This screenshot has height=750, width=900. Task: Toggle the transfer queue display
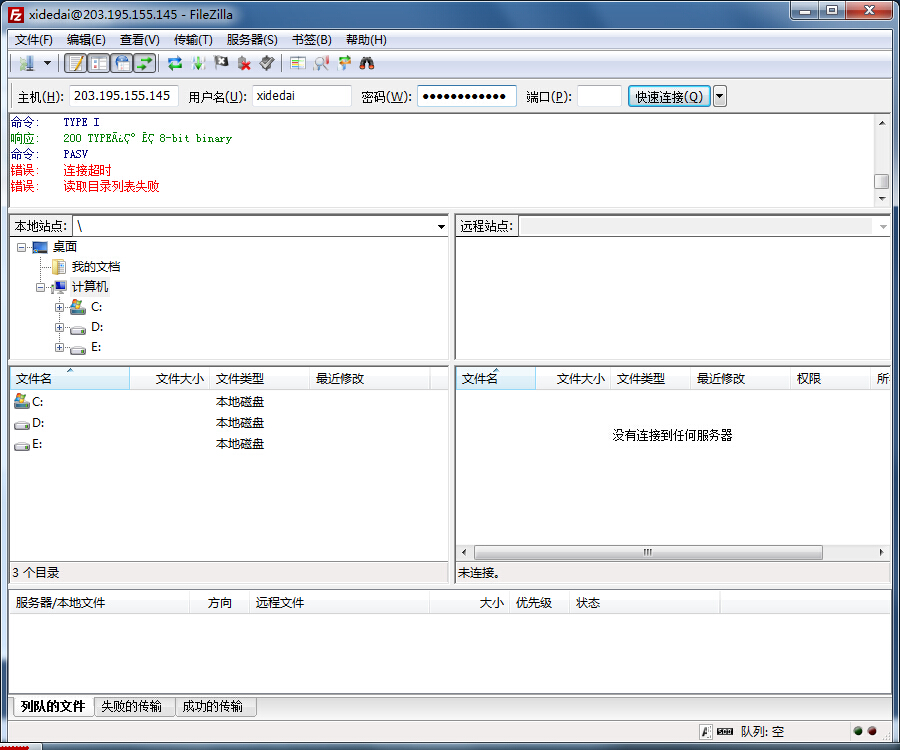(145, 63)
